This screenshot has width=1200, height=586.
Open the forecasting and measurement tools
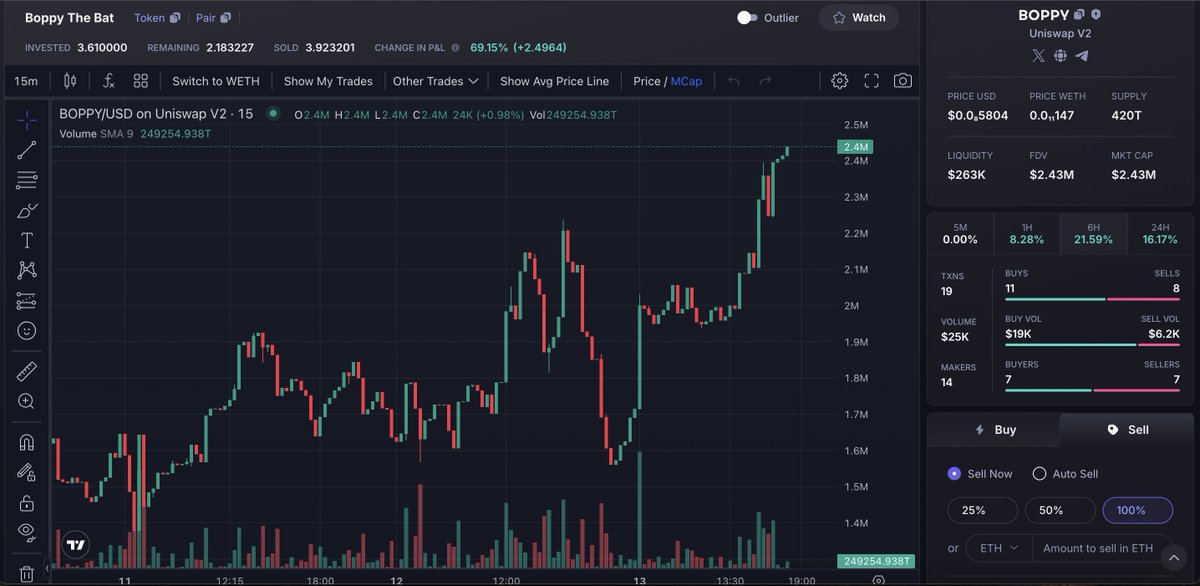[27, 301]
